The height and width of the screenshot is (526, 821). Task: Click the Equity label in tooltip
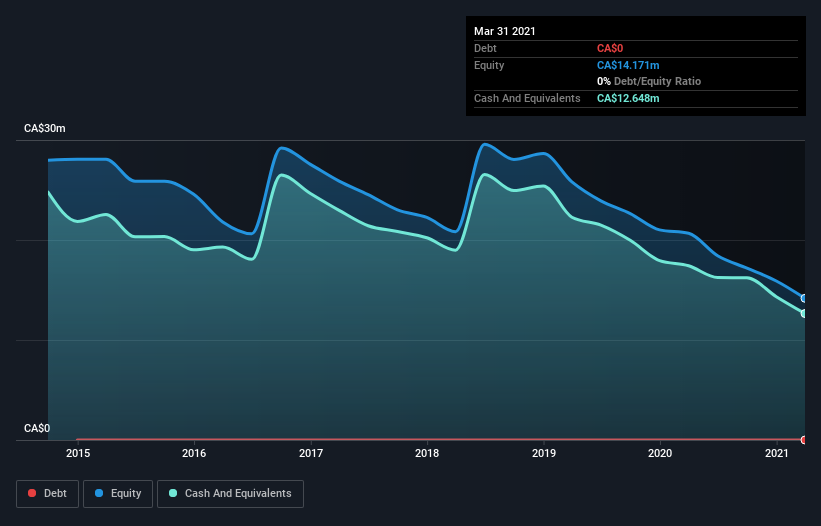[489, 65]
